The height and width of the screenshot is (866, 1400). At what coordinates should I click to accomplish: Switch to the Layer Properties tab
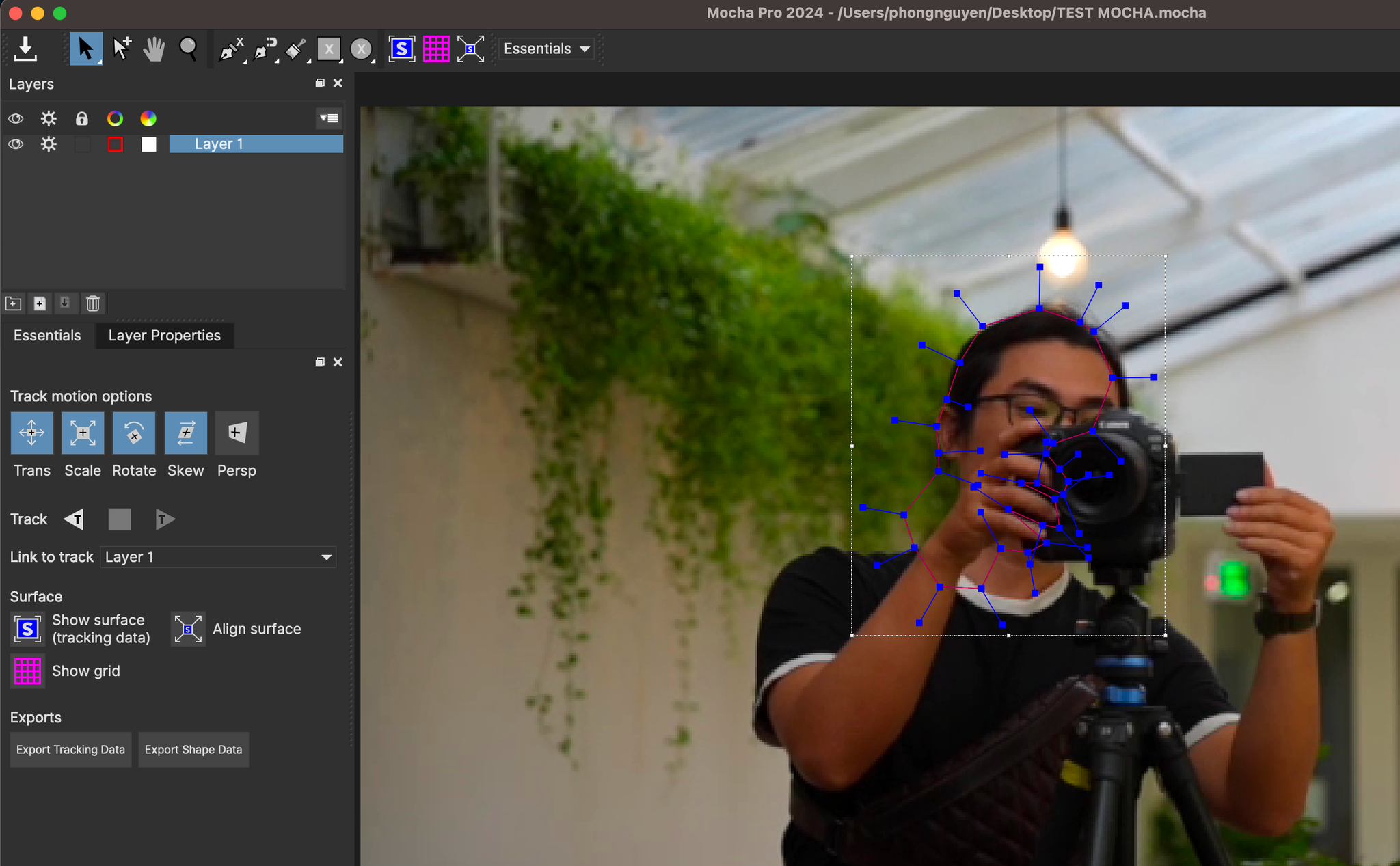click(x=164, y=335)
